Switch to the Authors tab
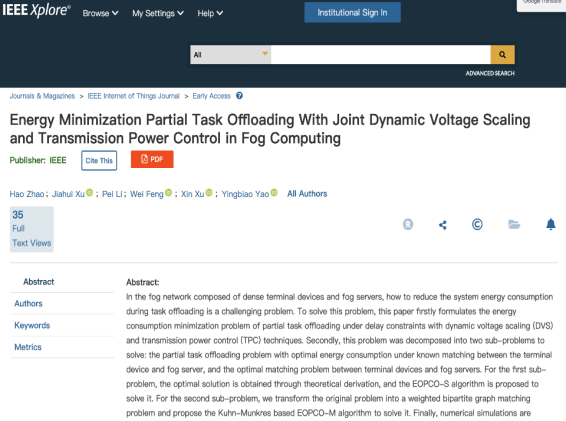 28,304
